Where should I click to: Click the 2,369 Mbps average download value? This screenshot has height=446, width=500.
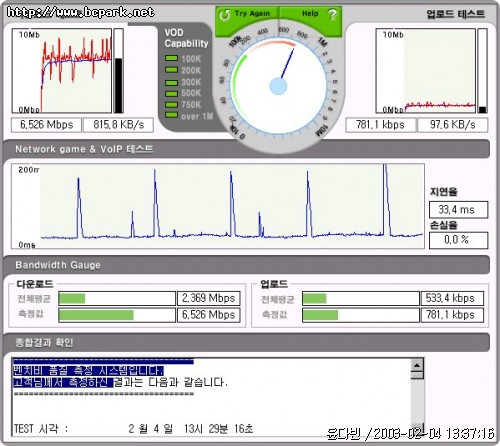(209, 298)
